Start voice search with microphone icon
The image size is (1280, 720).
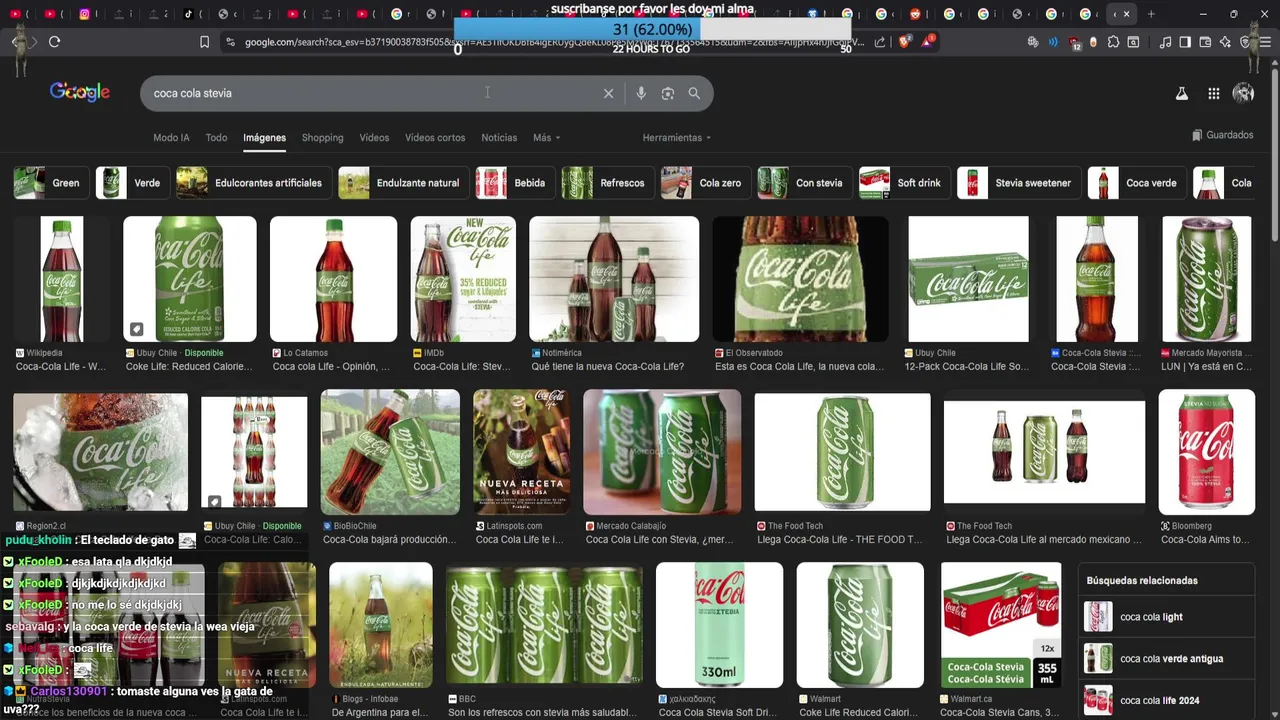641,93
